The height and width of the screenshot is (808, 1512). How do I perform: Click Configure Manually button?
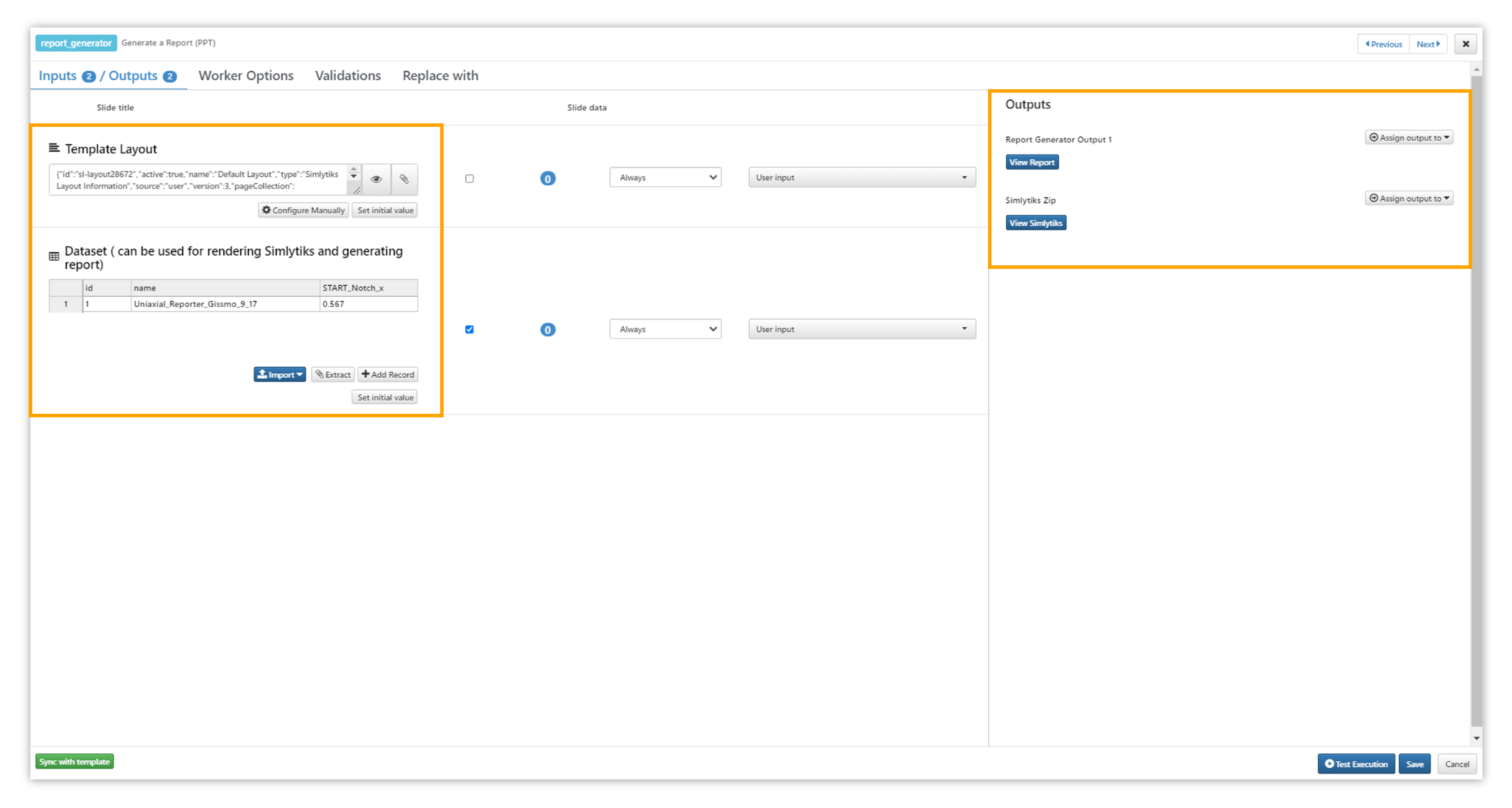pyautogui.click(x=303, y=210)
